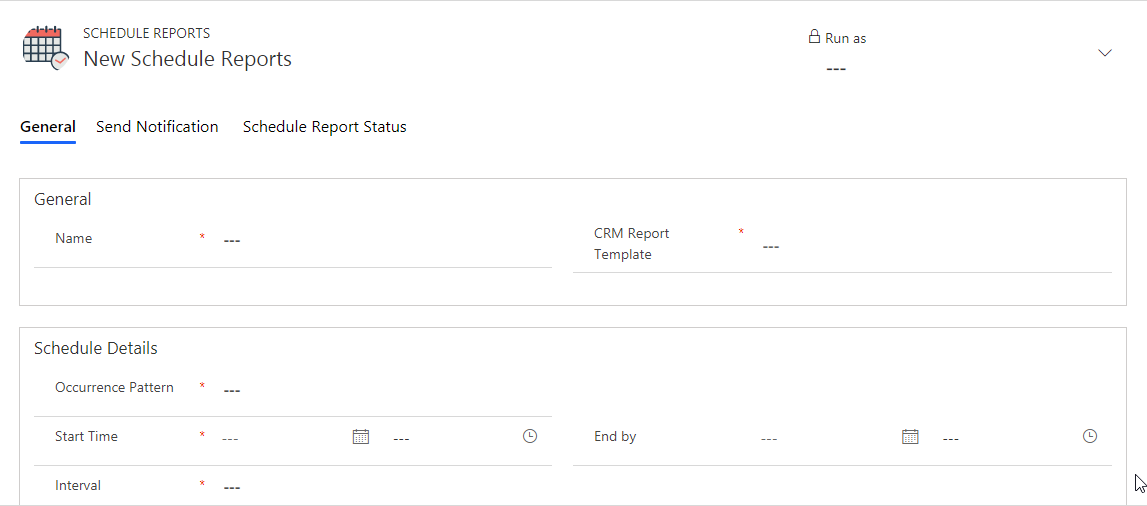Open the Occurrence Pattern dropdown field
This screenshot has height=506, width=1147.
(x=384, y=390)
